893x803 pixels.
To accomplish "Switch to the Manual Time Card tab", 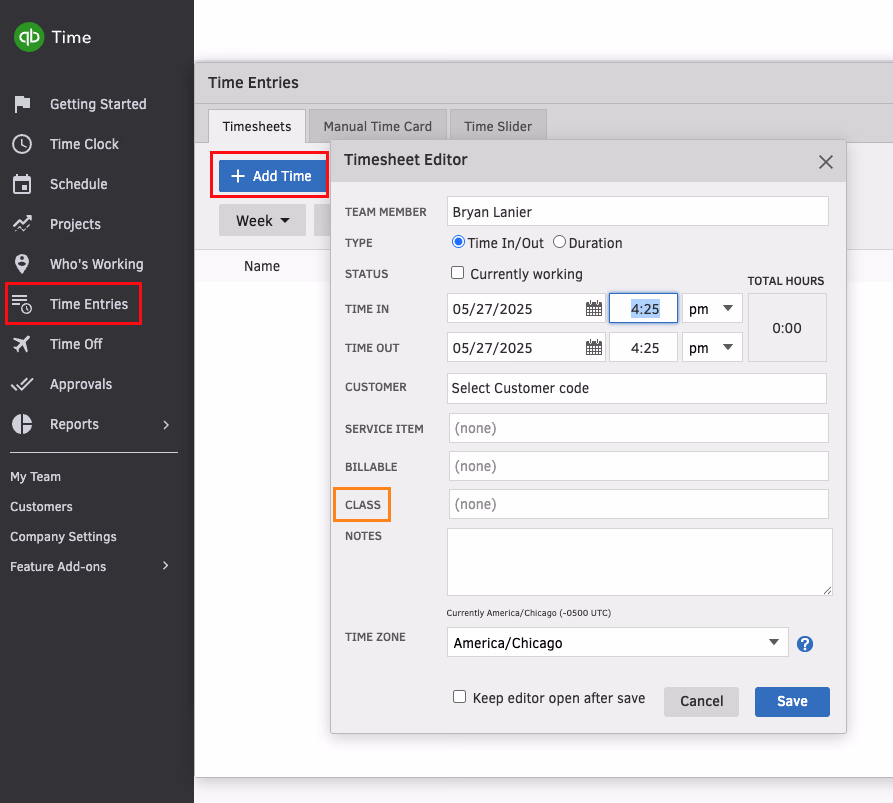I will tap(378, 126).
